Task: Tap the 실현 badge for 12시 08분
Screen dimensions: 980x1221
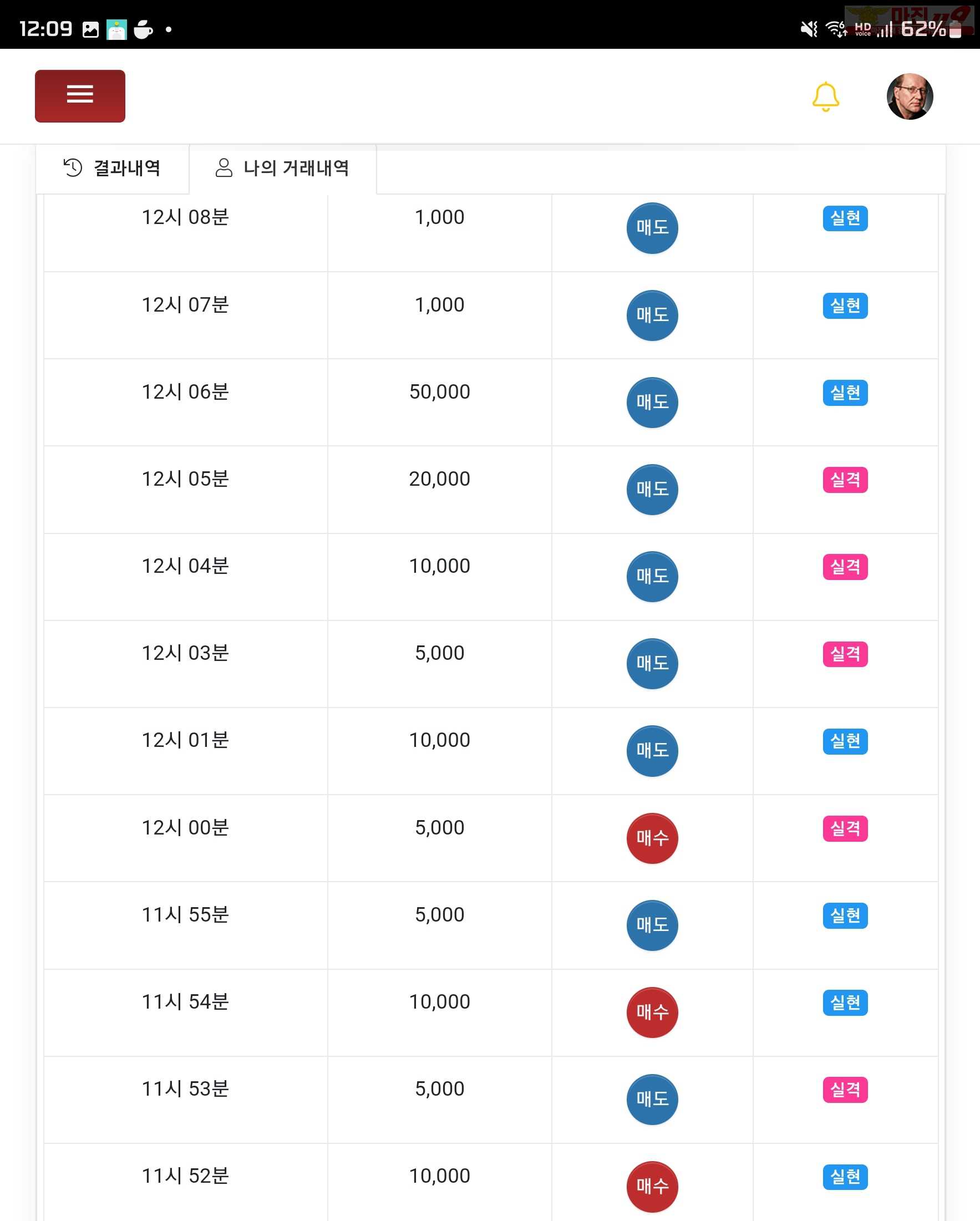Action: click(845, 218)
